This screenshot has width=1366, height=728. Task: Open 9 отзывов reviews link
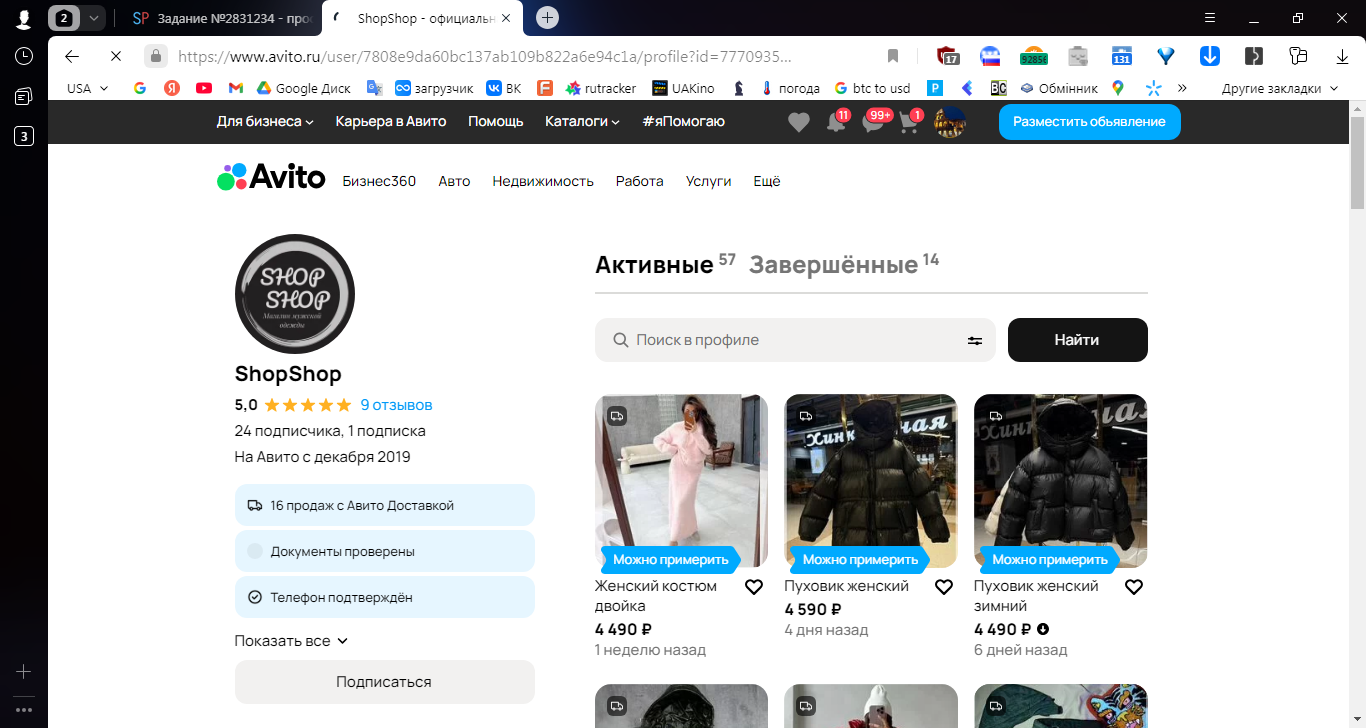coord(396,405)
